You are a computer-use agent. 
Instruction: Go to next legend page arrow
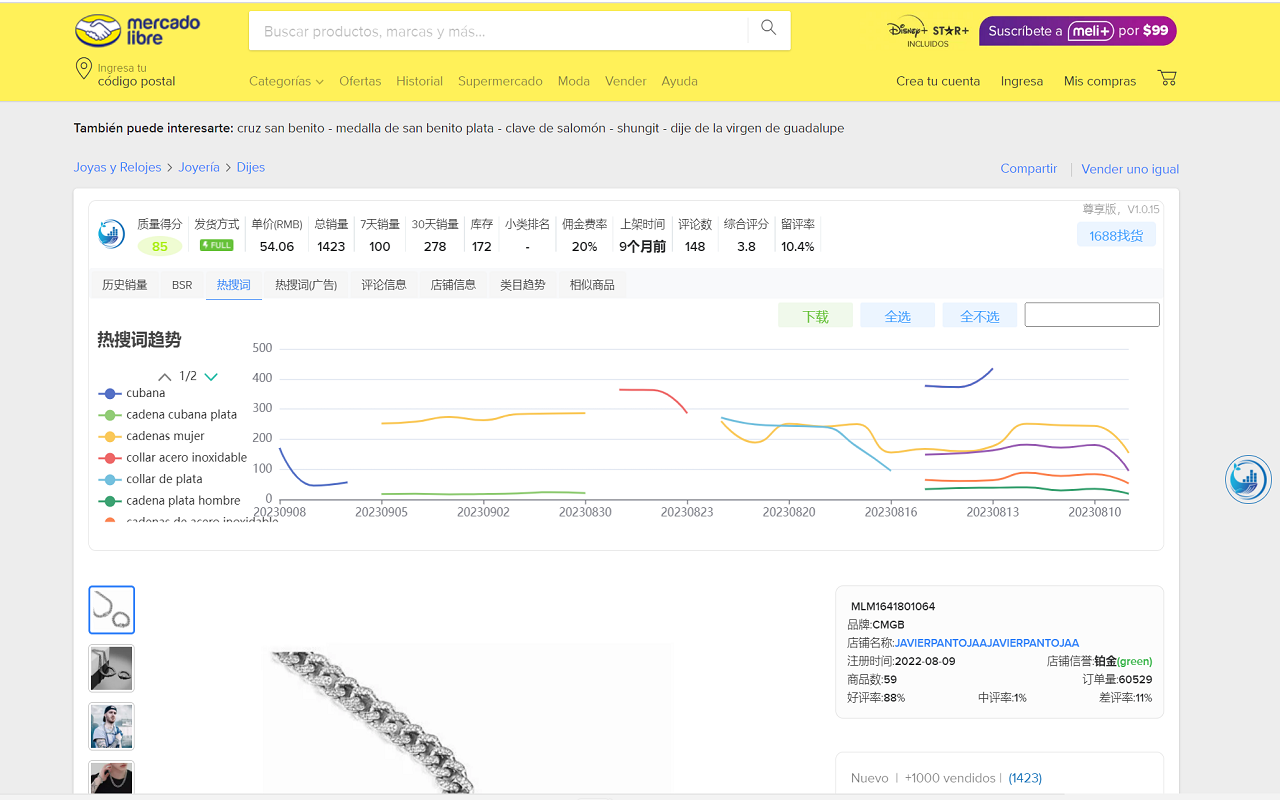pyautogui.click(x=211, y=377)
